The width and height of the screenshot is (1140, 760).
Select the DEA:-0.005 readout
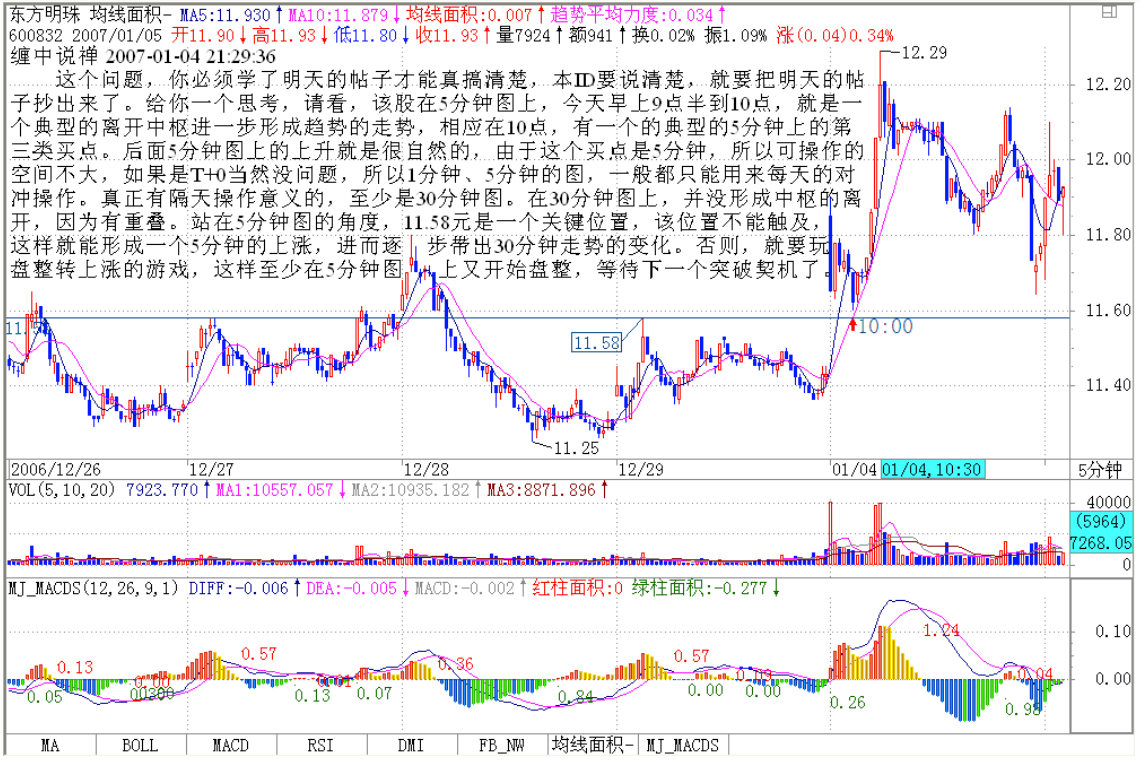pyautogui.click(x=351, y=588)
